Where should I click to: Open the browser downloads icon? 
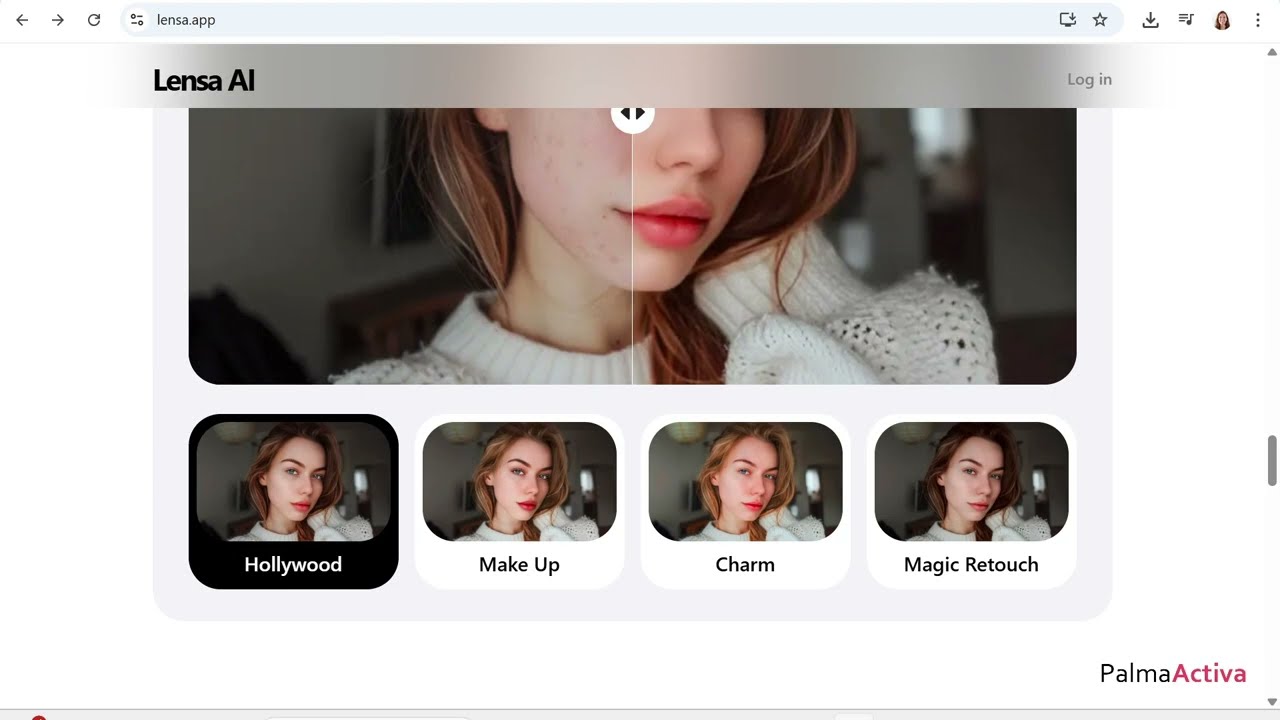[1150, 20]
